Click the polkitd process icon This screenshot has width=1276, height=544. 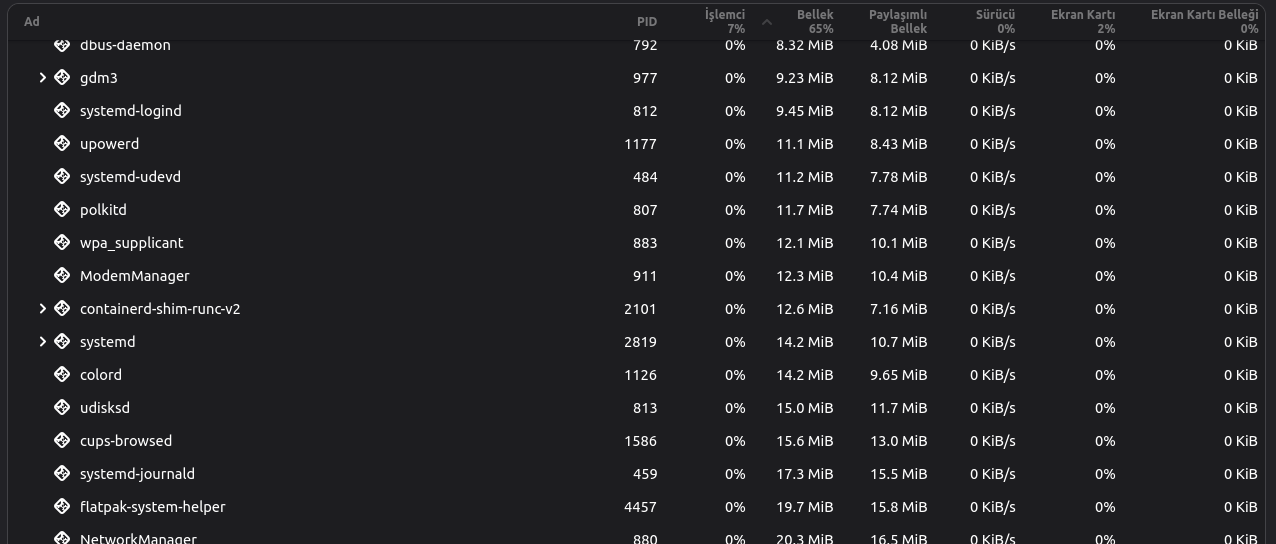(x=62, y=210)
